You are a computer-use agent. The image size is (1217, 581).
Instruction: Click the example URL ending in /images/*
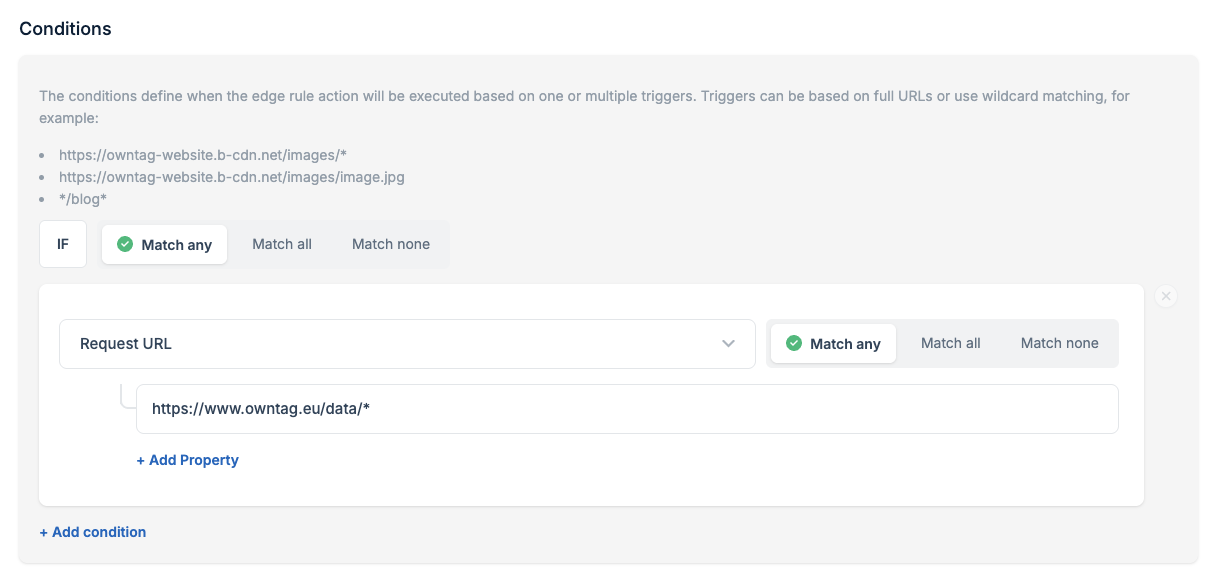(x=203, y=155)
